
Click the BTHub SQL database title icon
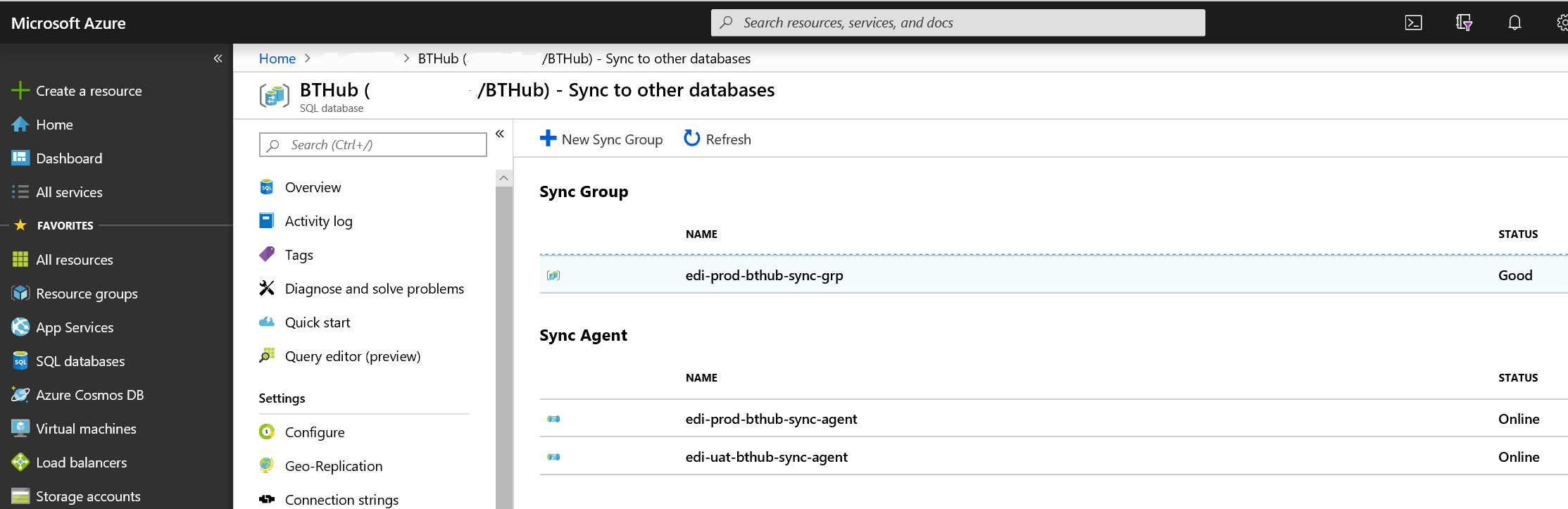click(x=275, y=95)
